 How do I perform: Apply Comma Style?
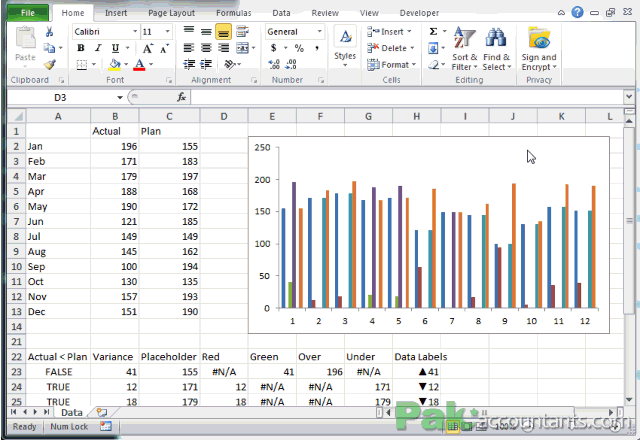pos(317,48)
